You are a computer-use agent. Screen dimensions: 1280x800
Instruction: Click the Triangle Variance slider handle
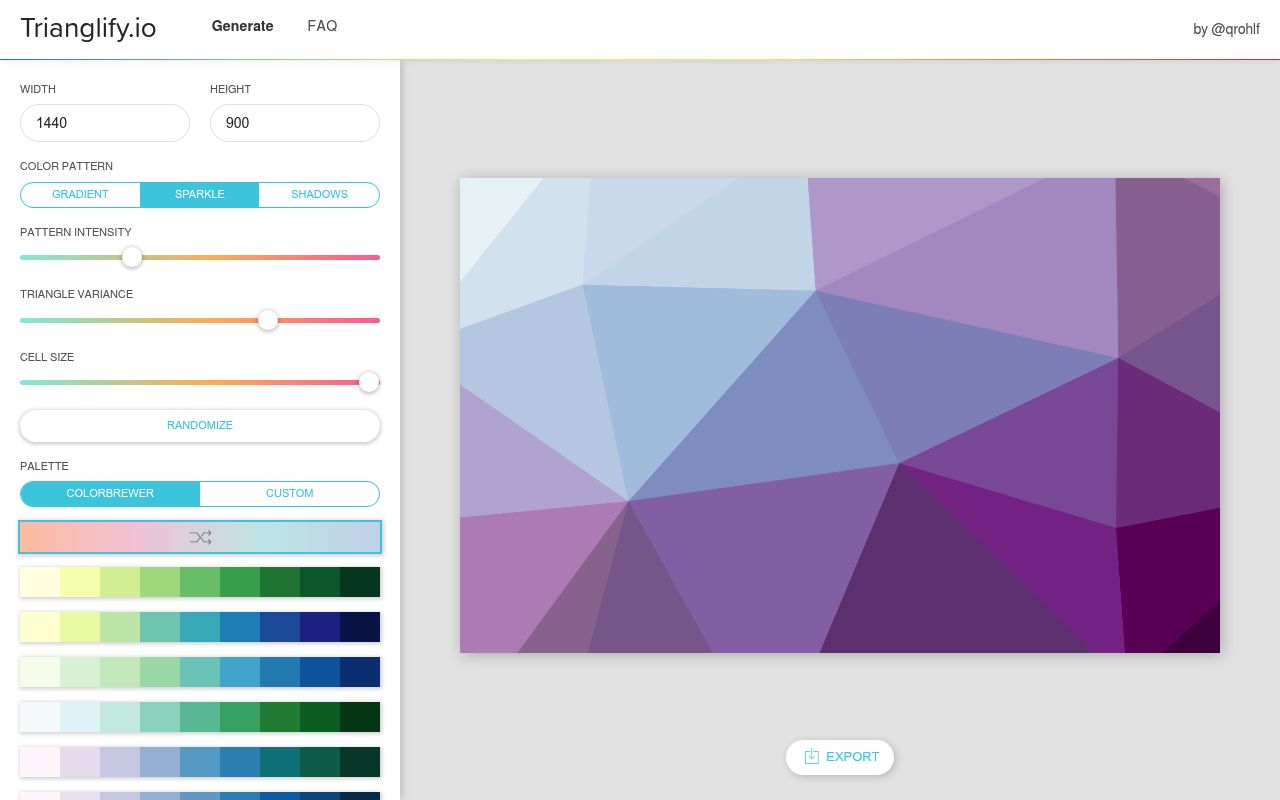268,320
